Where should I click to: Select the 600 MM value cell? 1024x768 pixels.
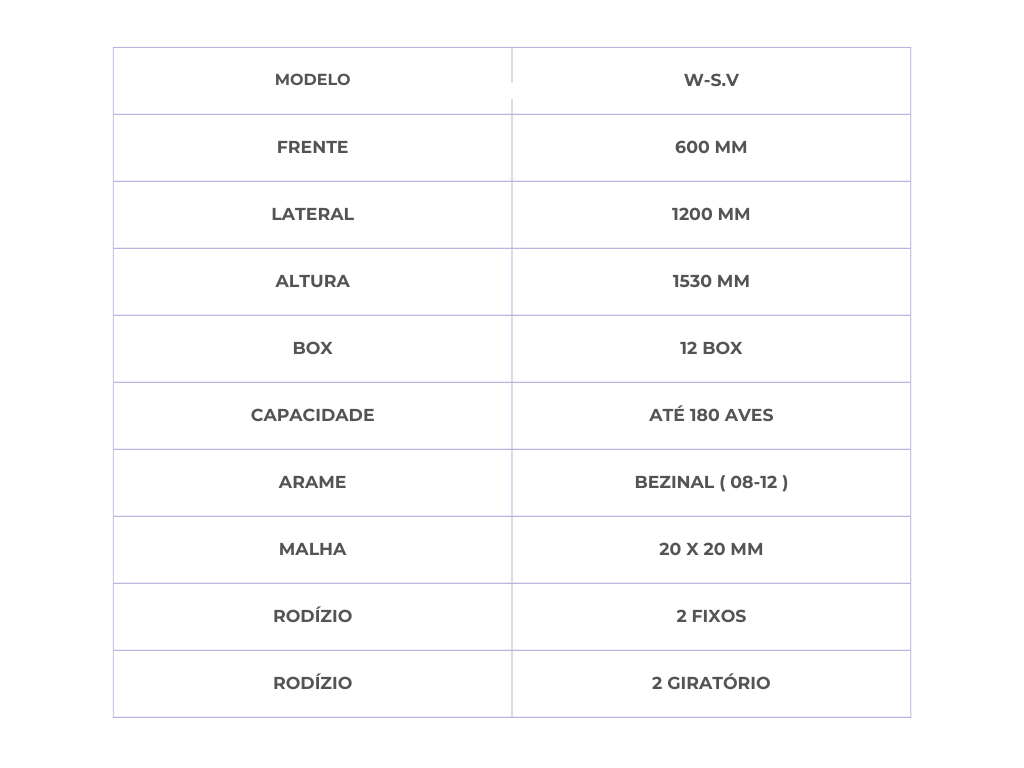(x=711, y=148)
